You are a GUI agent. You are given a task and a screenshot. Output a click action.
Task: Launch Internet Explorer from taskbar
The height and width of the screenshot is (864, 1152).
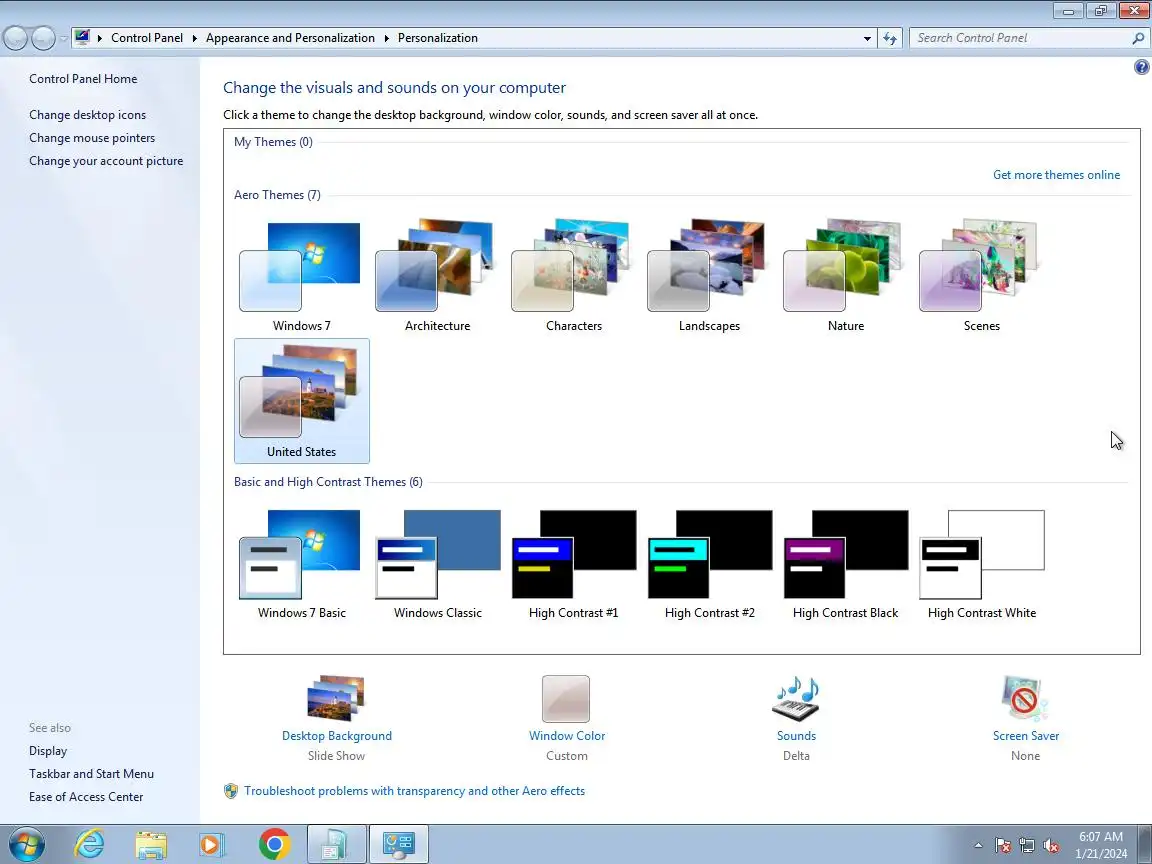(x=90, y=844)
